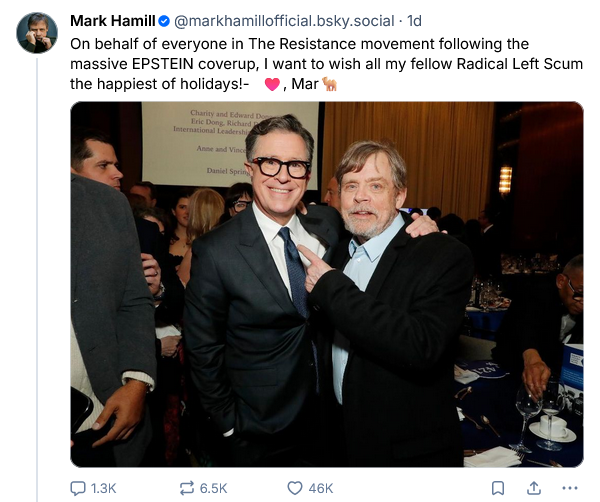The image size is (600, 502).
Task: Click the blue verified badge
Action: [164, 21]
